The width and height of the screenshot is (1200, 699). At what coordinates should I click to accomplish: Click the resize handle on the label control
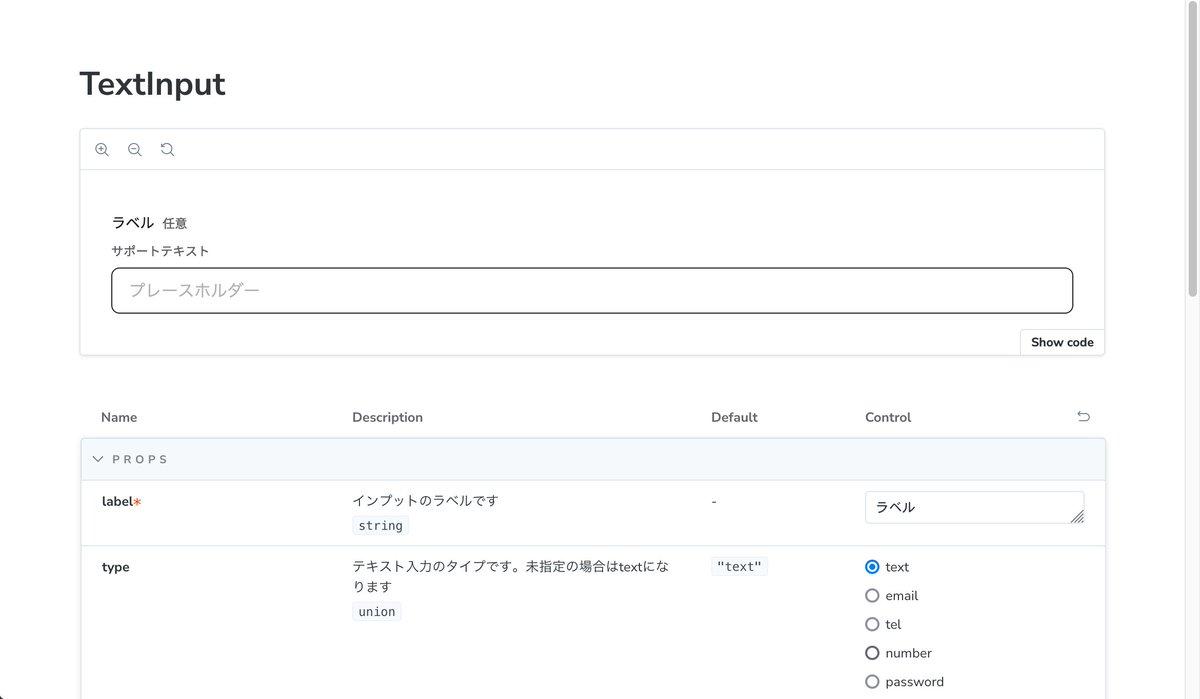(1078, 519)
